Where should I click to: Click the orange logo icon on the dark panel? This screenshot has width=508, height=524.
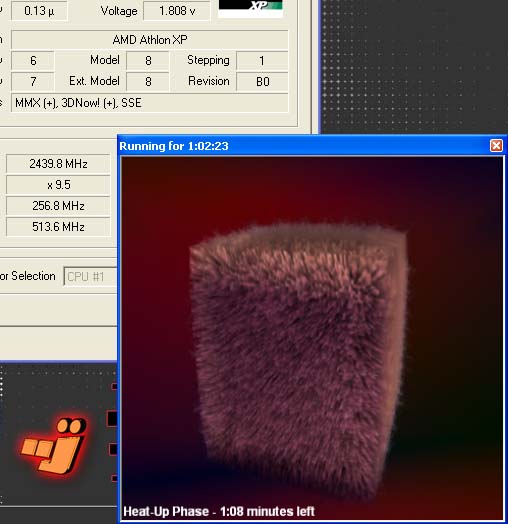[x=53, y=445]
